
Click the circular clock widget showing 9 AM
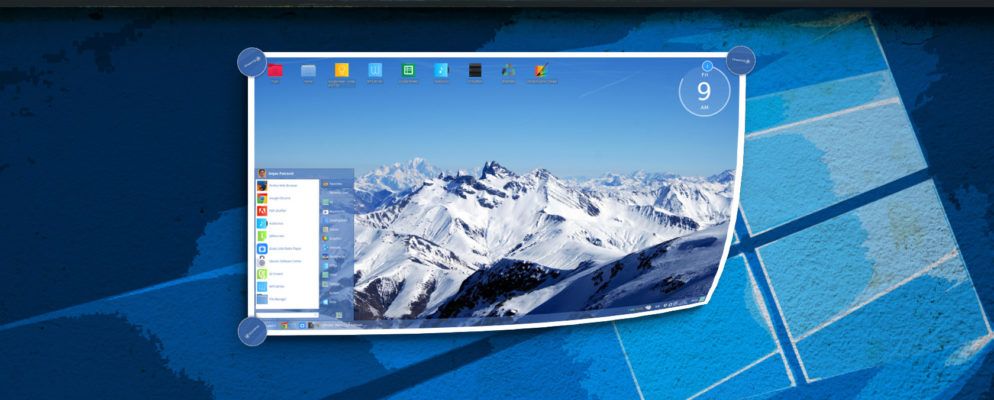(704, 91)
